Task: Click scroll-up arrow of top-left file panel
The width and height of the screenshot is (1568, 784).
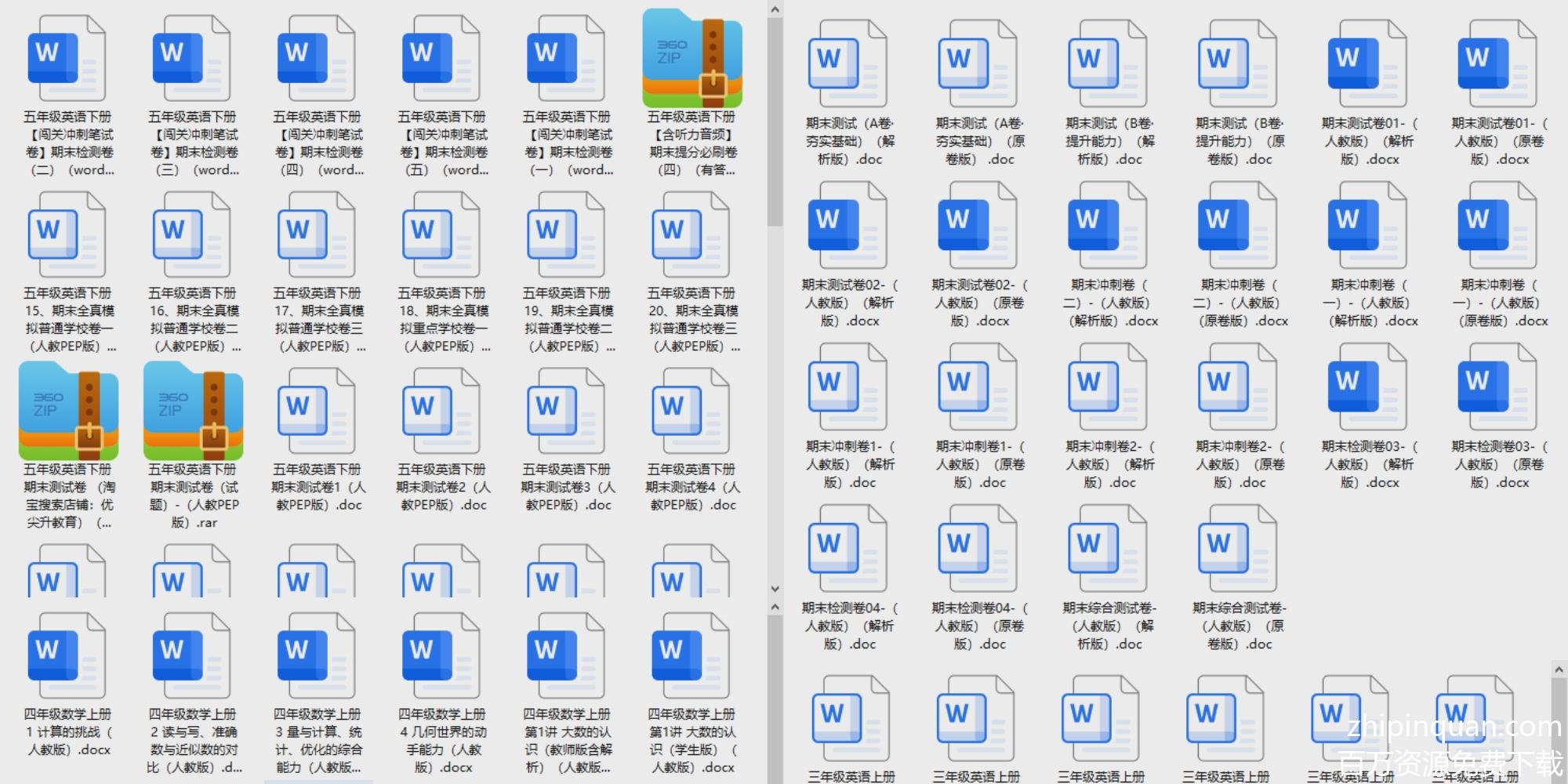Action: [x=775, y=10]
